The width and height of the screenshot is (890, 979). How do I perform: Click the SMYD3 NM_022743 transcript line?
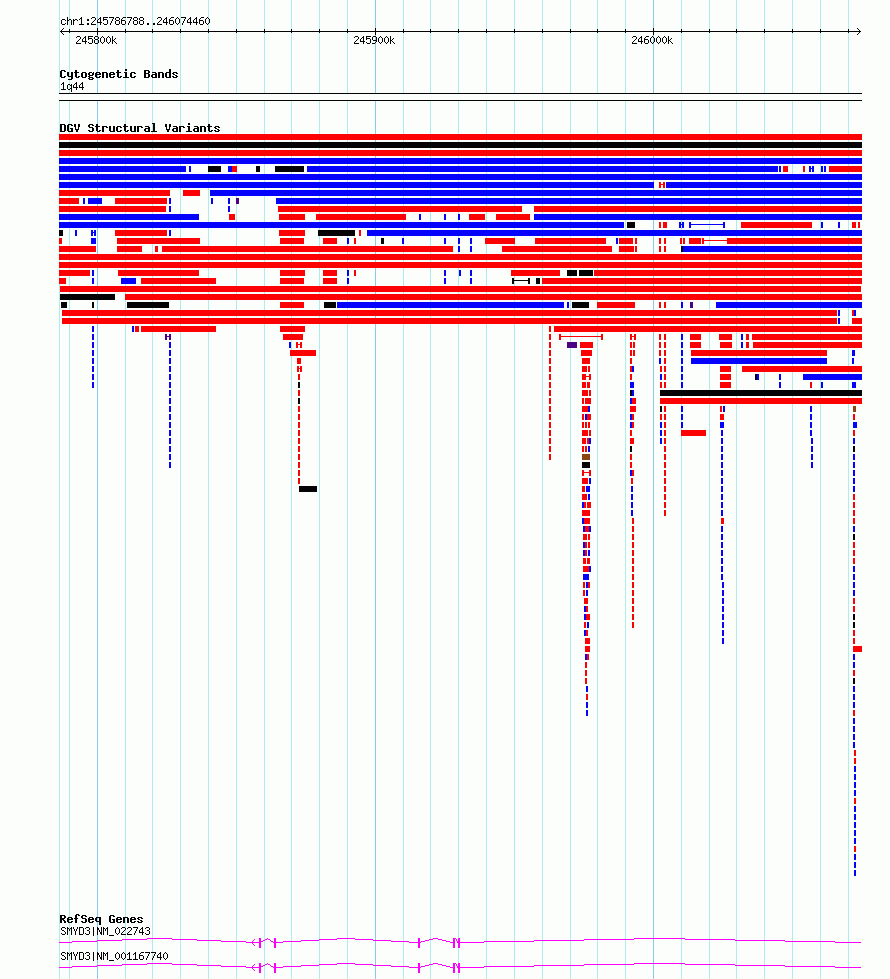click(460, 942)
